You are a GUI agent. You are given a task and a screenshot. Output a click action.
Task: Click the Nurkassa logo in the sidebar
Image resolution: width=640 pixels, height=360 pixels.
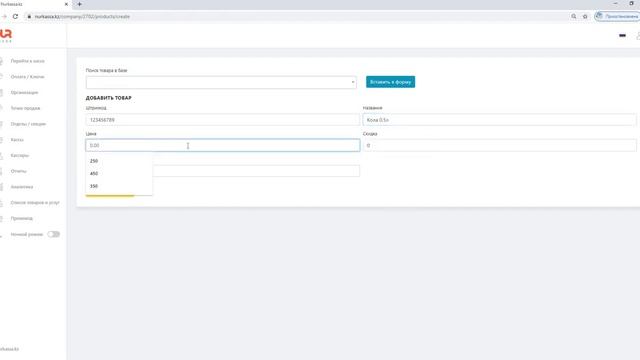coord(6,36)
